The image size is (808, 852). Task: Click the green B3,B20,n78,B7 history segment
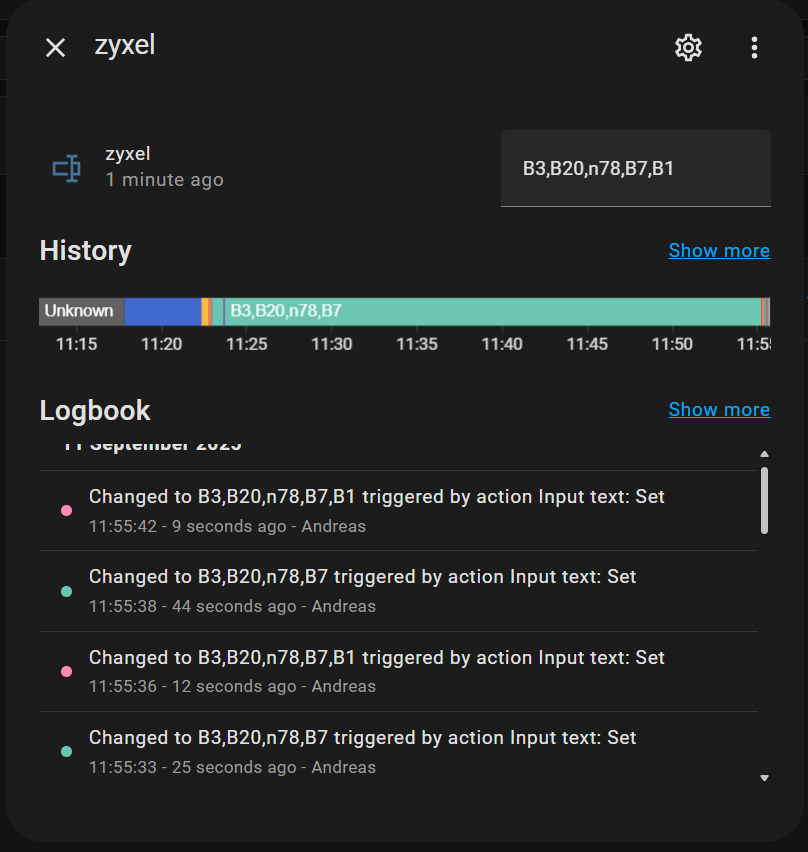490,311
